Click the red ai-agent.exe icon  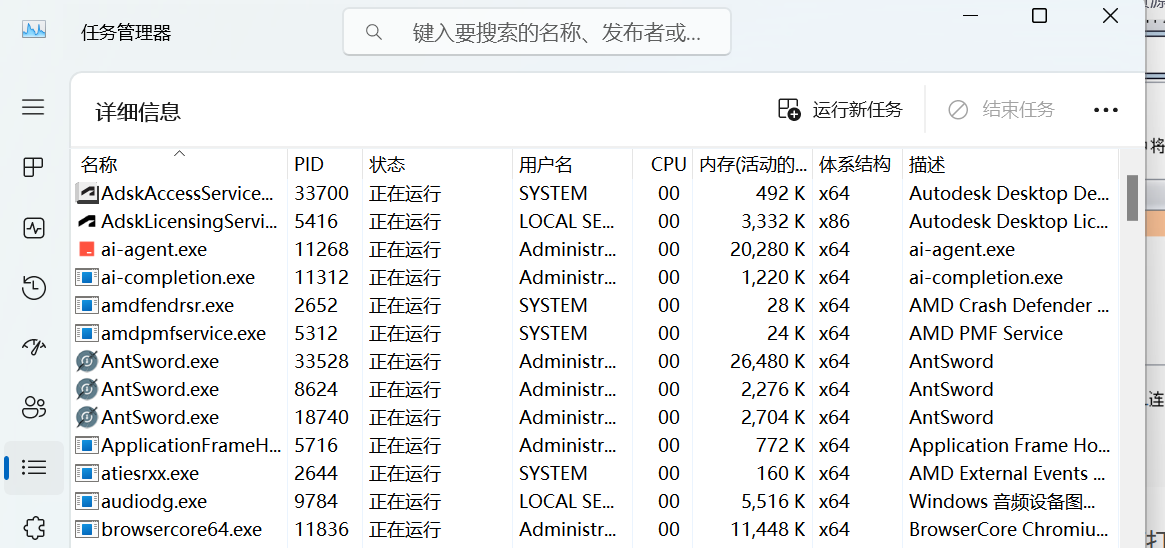87,249
